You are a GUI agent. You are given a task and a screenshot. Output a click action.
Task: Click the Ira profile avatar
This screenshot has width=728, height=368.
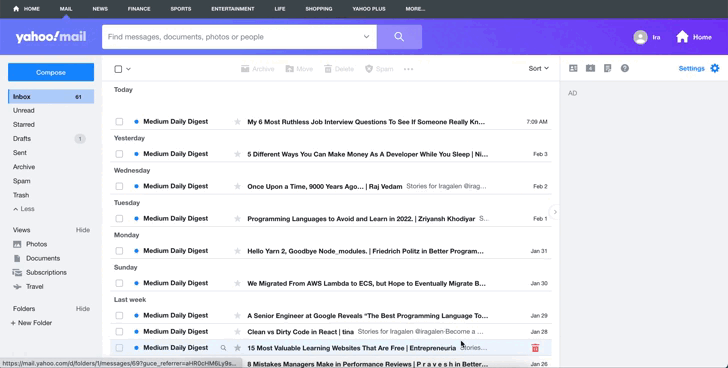pos(640,37)
